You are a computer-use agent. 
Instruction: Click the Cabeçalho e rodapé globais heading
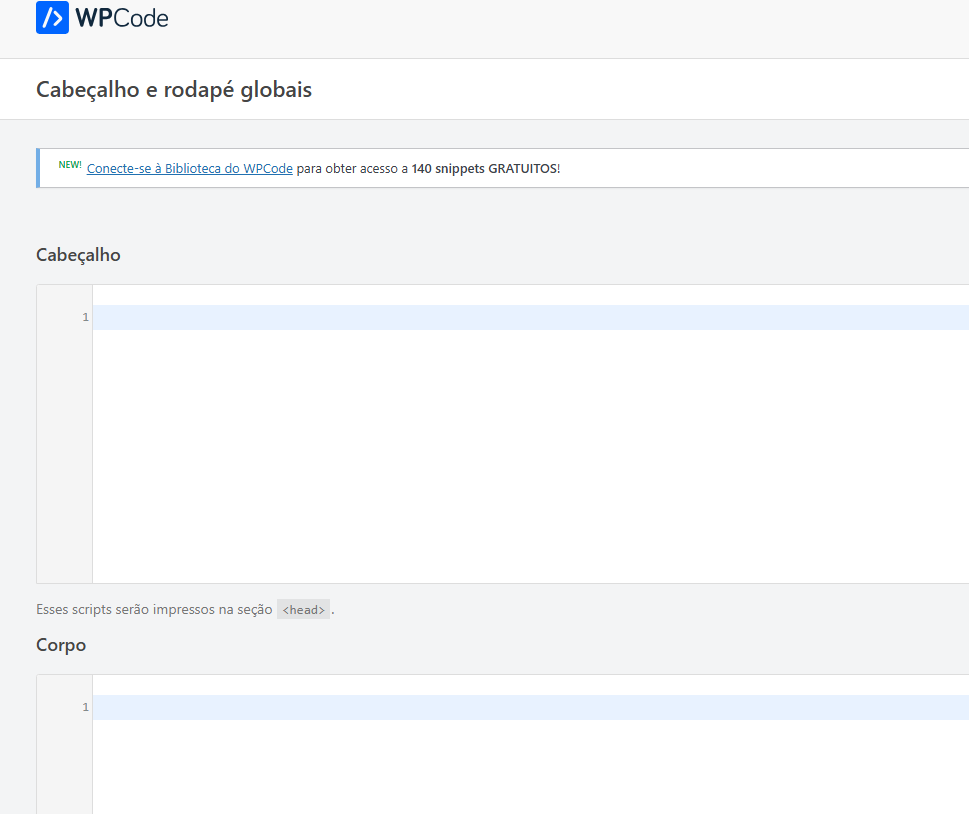[174, 90]
